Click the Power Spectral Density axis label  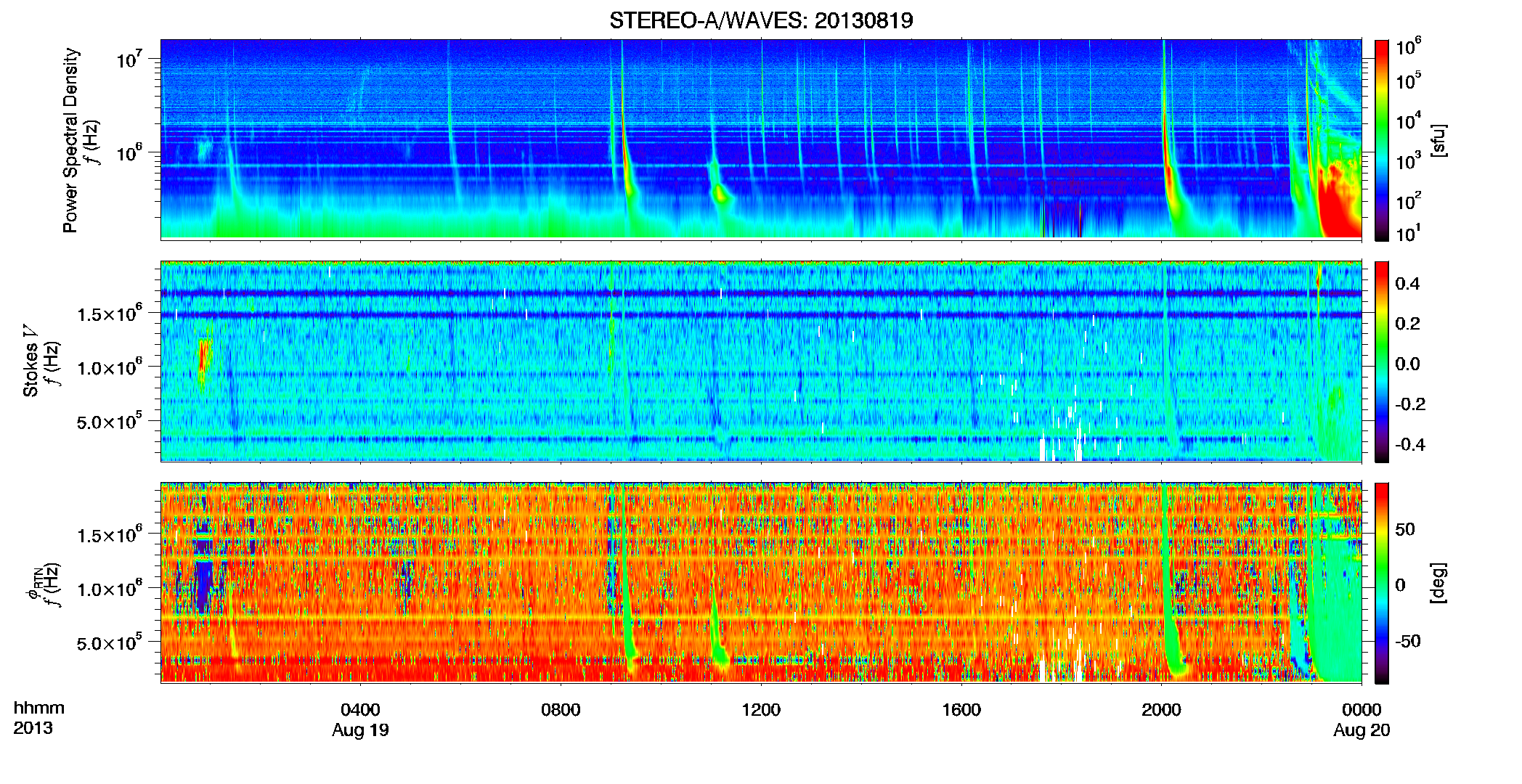(70, 140)
